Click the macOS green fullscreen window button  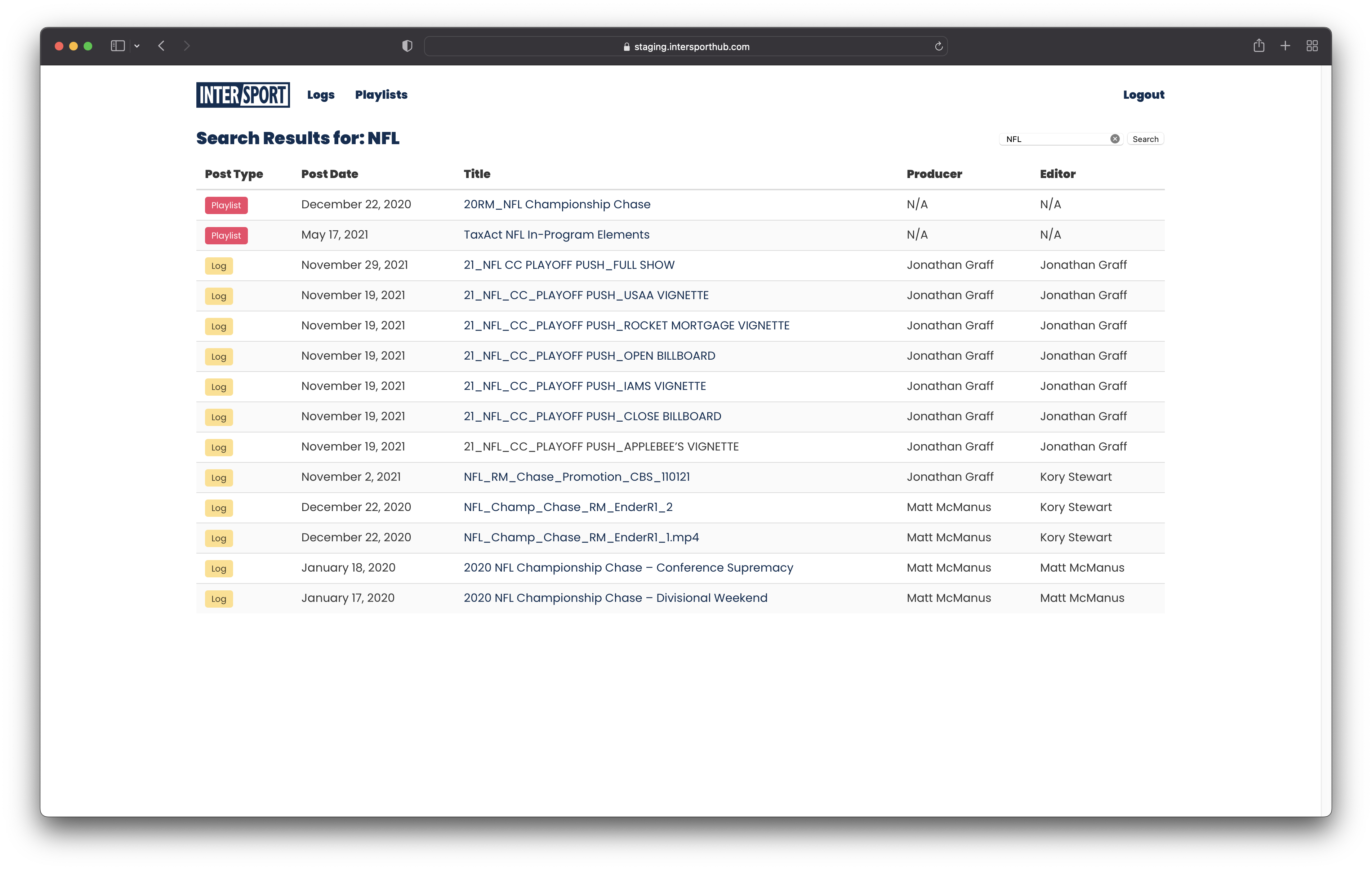click(88, 46)
